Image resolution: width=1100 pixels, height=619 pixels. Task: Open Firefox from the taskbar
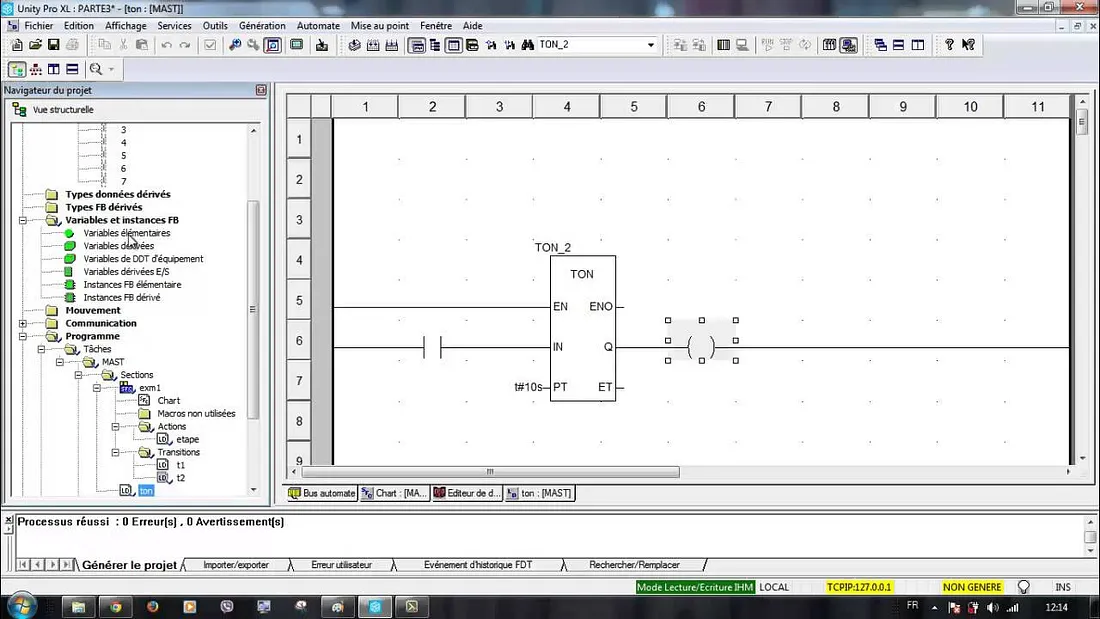coord(152,606)
